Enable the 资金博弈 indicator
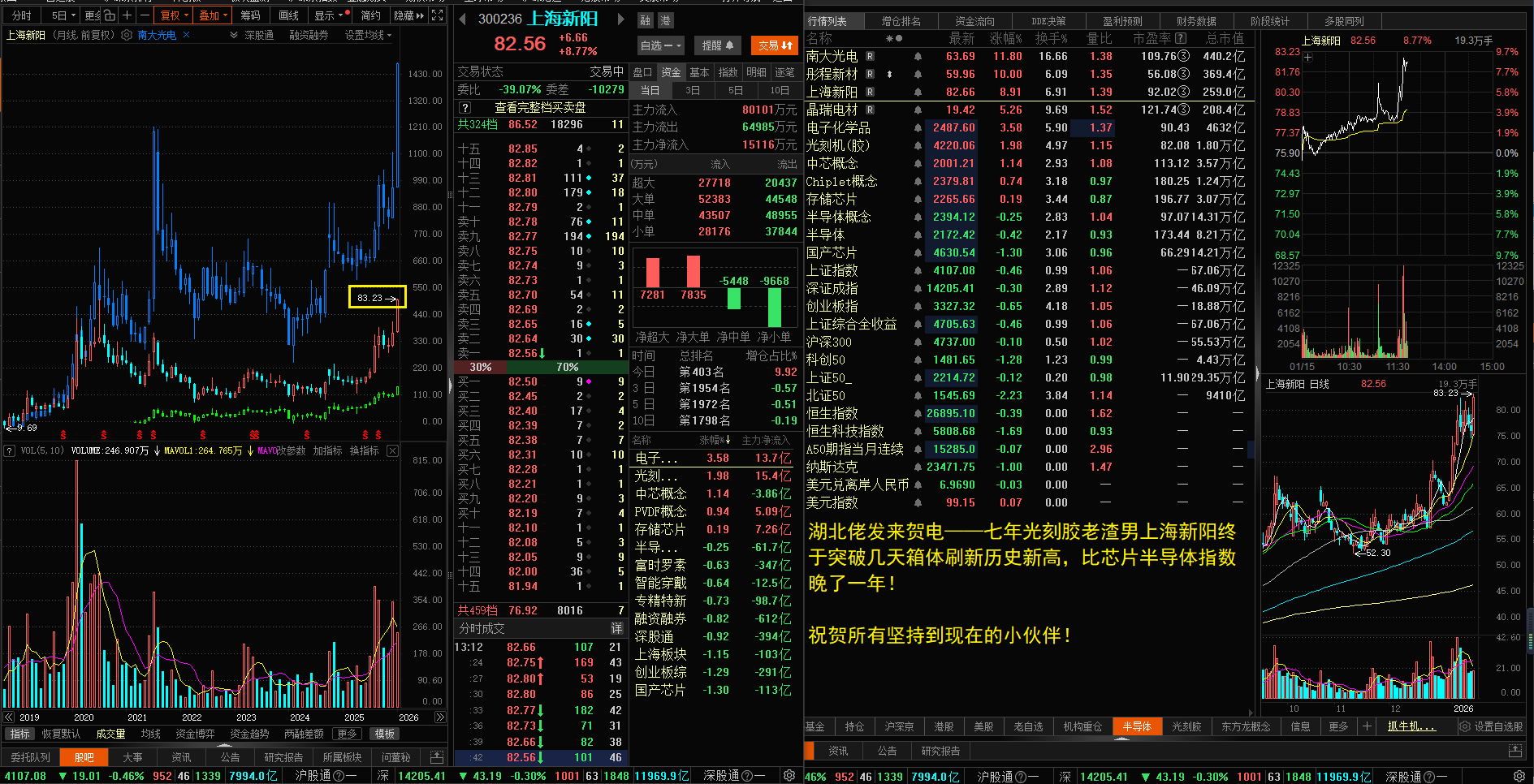Viewport: 1534px width, 784px height. tap(195, 734)
